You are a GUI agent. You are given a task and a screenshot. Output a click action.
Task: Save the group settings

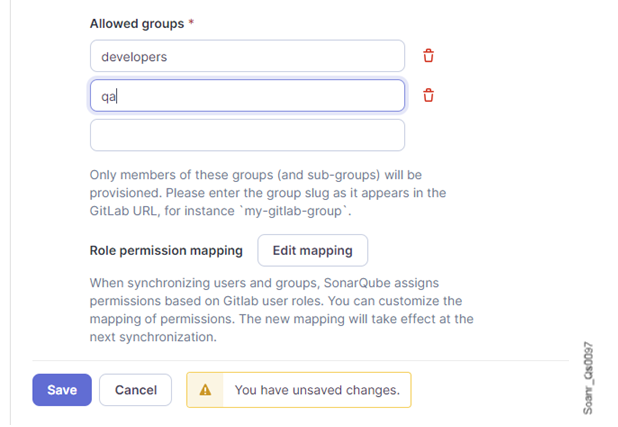coord(62,390)
